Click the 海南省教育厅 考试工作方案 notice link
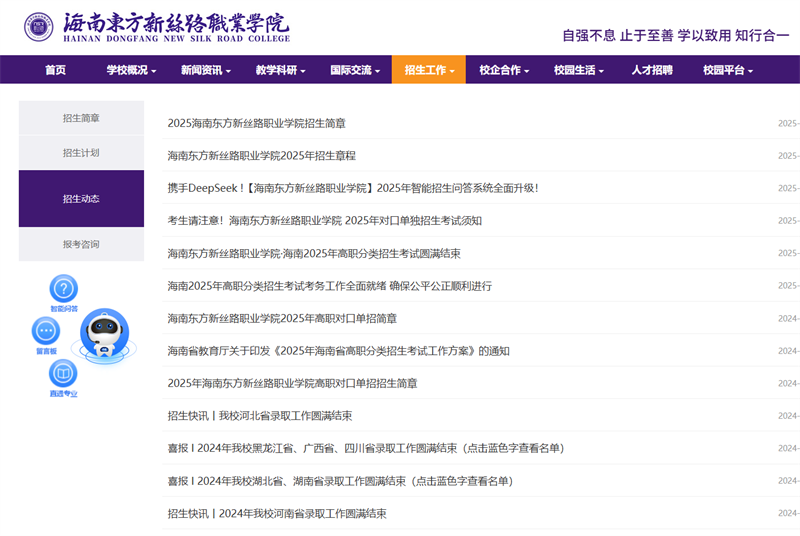The height and width of the screenshot is (536, 800). coord(338,351)
